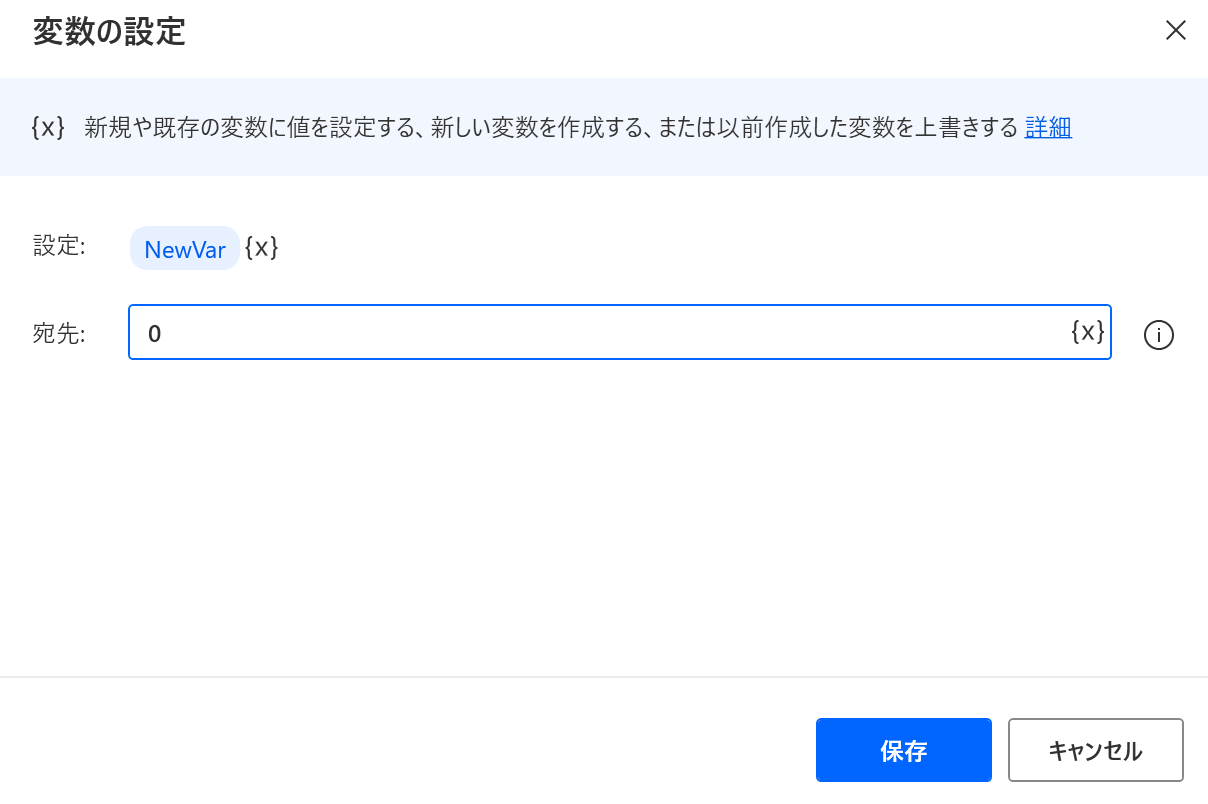The image size is (1208, 804).
Task: Rename variable by clicking the NewVar name
Action: pyautogui.click(x=185, y=249)
